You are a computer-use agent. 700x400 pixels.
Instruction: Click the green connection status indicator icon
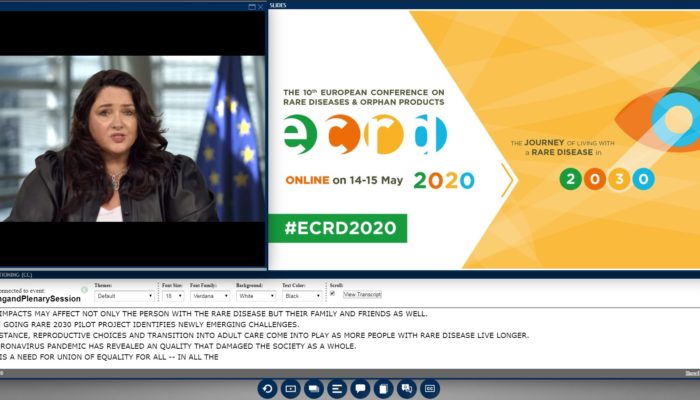84,290
